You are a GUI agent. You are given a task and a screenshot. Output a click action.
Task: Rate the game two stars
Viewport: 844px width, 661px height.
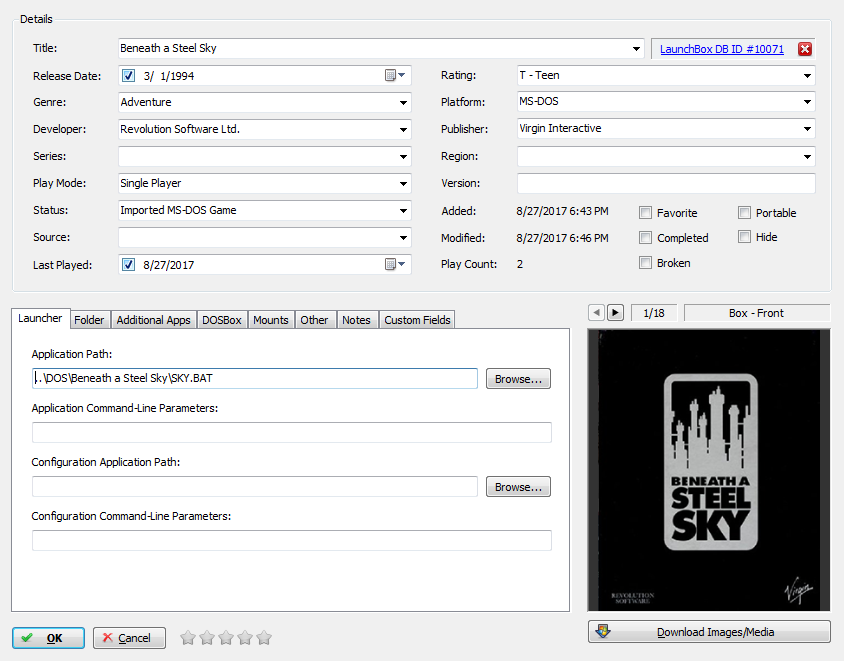click(x=207, y=638)
